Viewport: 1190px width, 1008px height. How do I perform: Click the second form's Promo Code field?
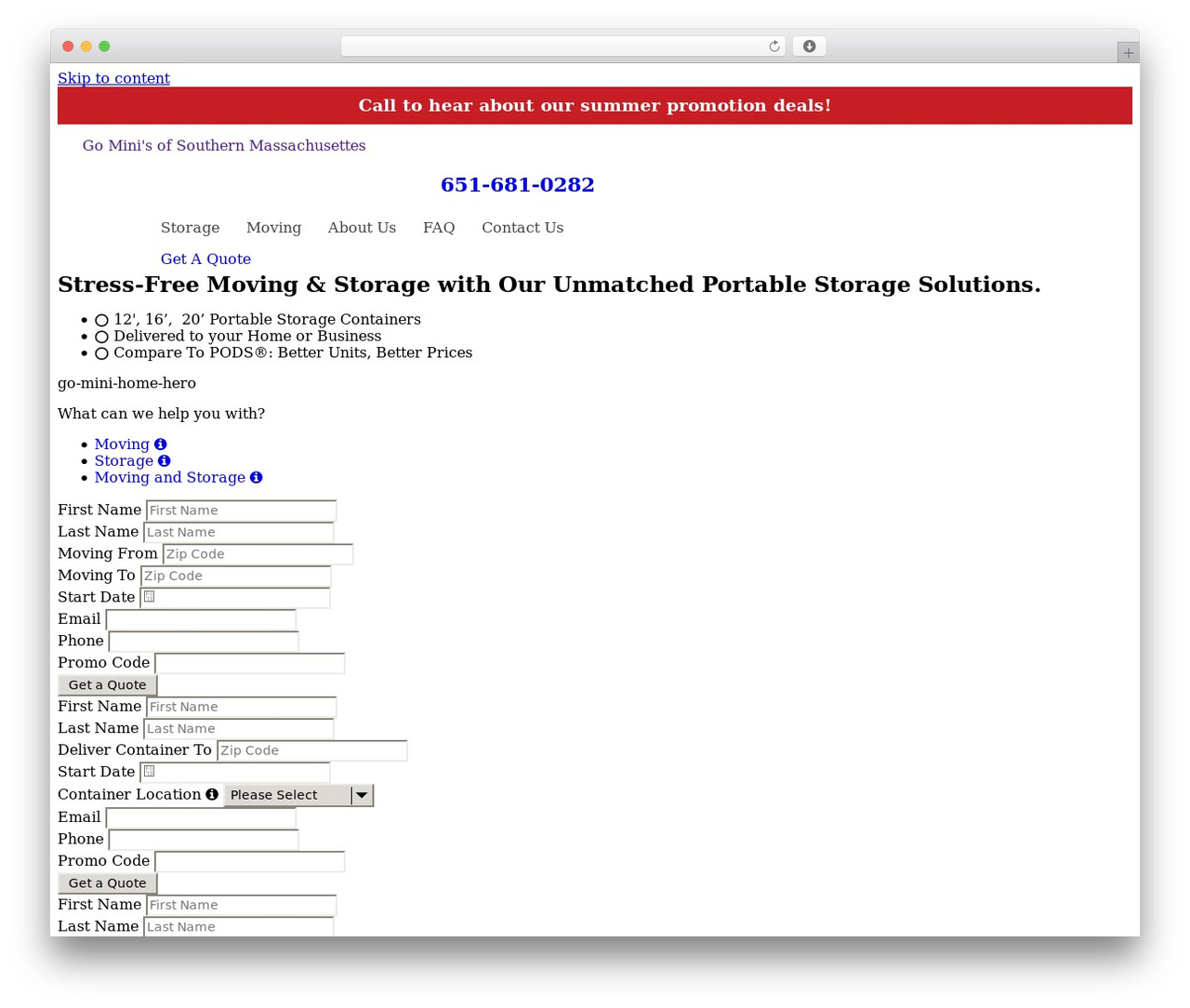tap(249, 861)
